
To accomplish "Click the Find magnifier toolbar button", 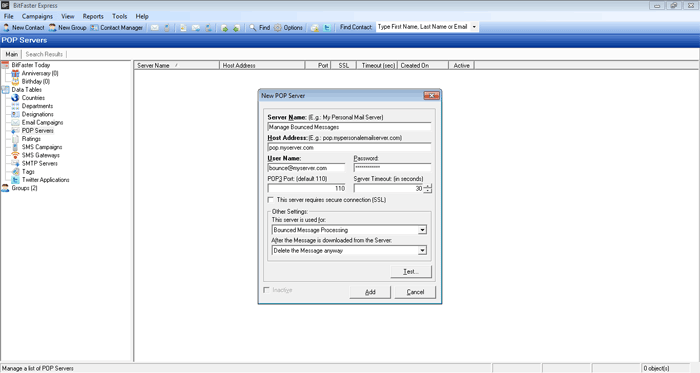I will click(259, 28).
